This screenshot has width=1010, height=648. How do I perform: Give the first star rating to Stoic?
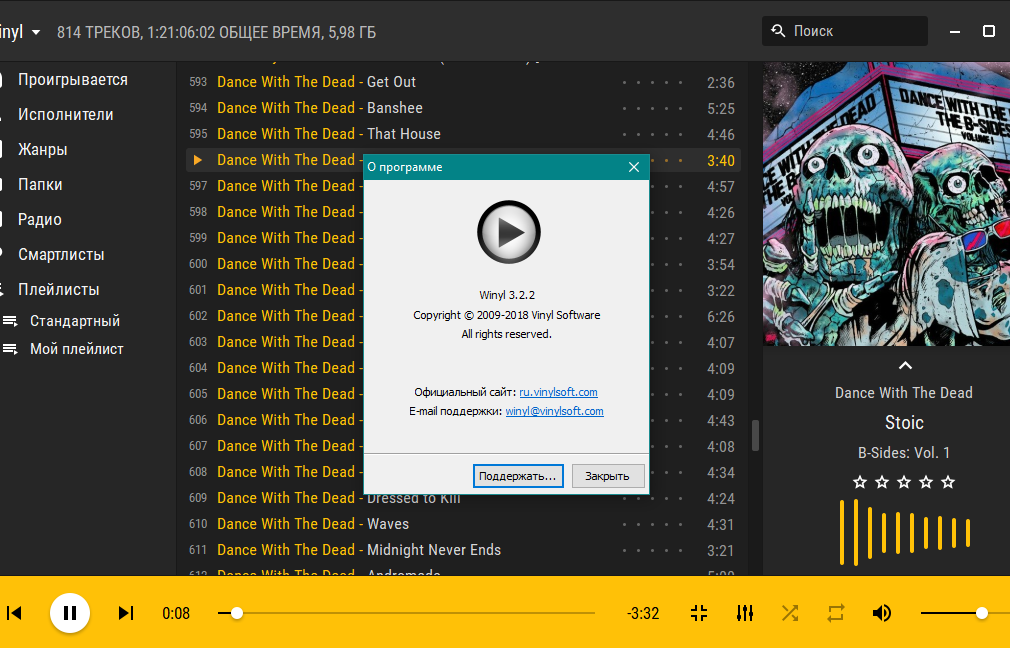coord(860,482)
